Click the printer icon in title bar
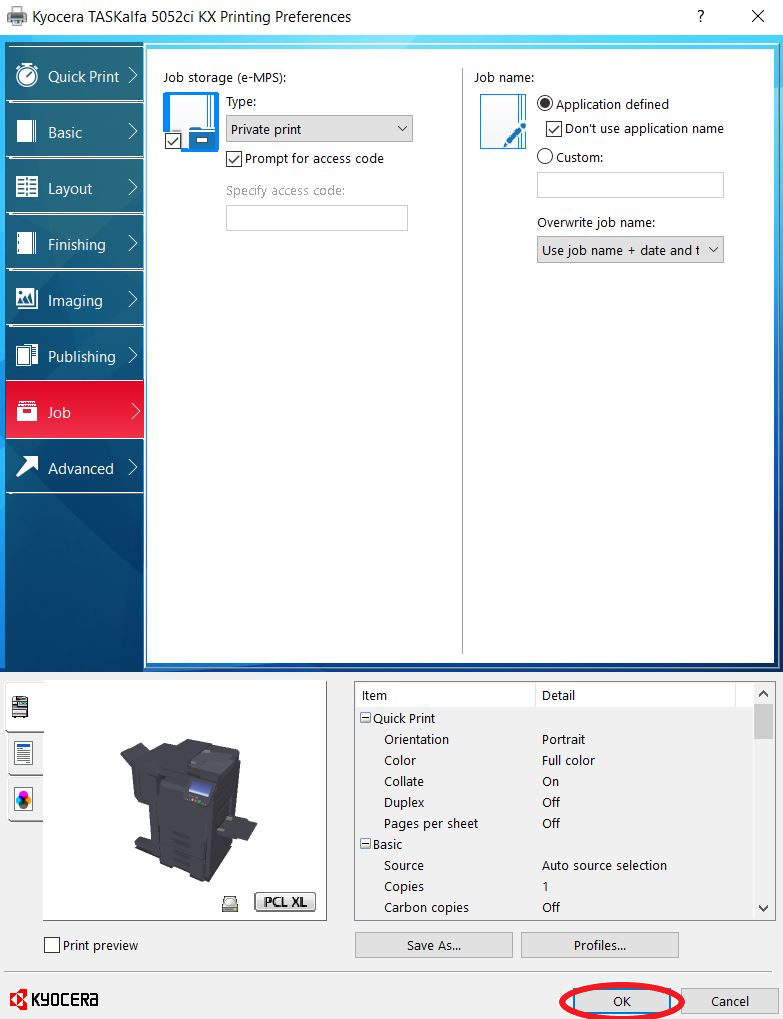This screenshot has height=1019, width=783. point(17,16)
